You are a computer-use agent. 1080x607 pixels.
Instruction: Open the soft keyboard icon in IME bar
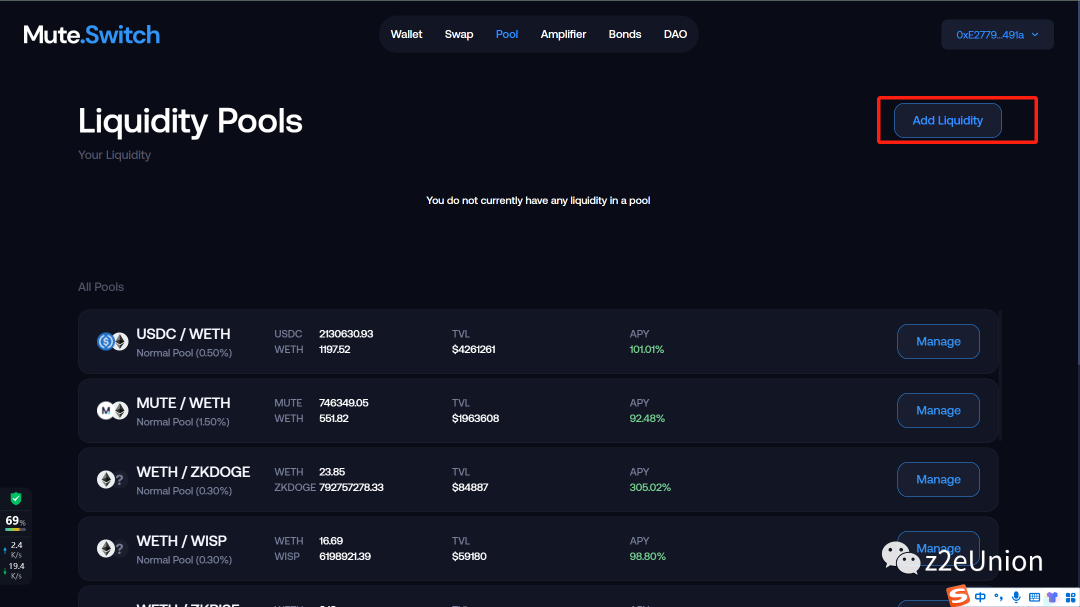pos(1034,597)
